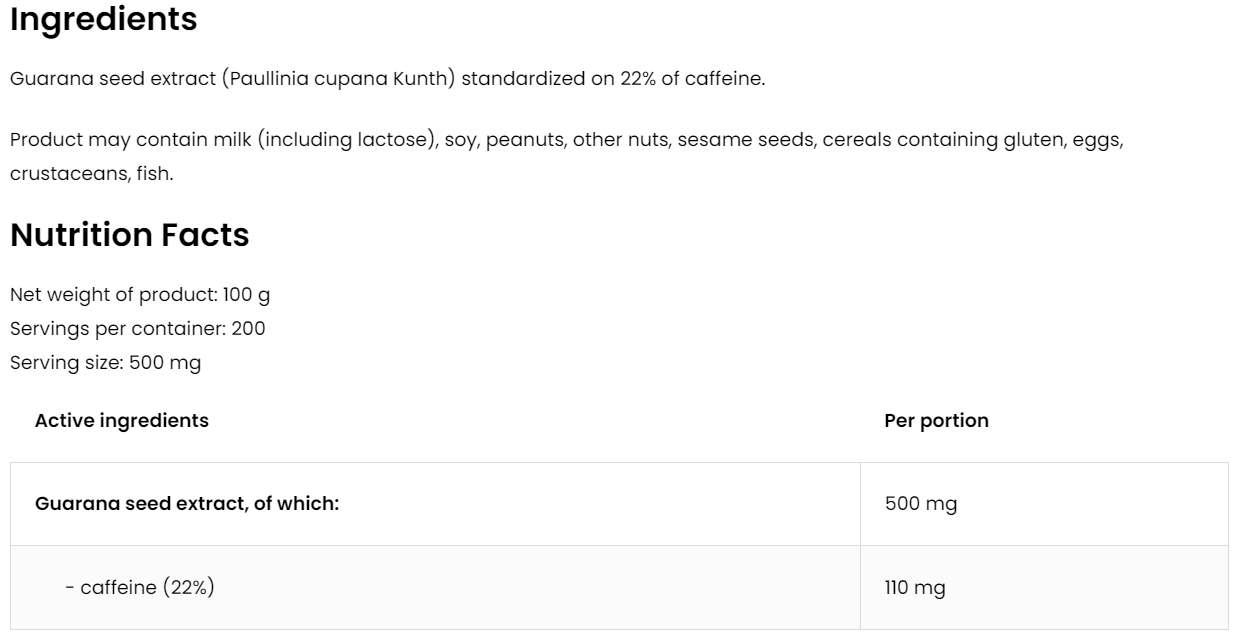
Task: Click the "Serving size: 500 mg" line
Action: [x=105, y=363]
